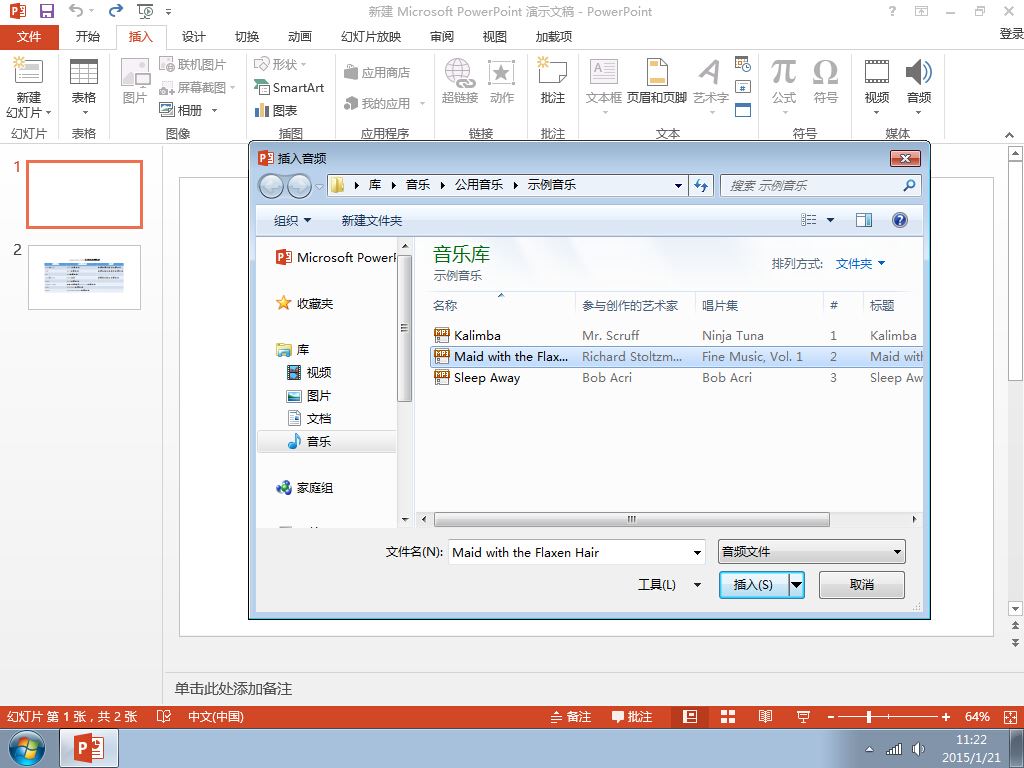Viewport: 1024px width, 768px height.
Task: Click the Forward button in the dialog
Action: (x=299, y=186)
